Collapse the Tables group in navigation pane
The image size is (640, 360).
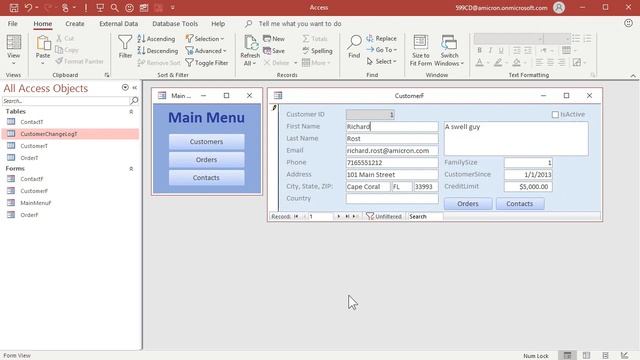[131, 111]
